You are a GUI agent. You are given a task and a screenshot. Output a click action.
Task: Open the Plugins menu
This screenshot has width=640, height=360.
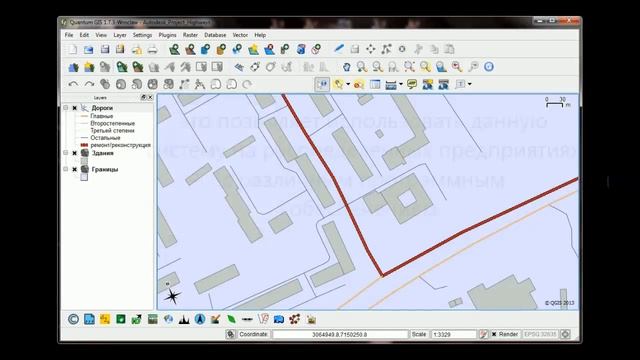coord(167,35)
